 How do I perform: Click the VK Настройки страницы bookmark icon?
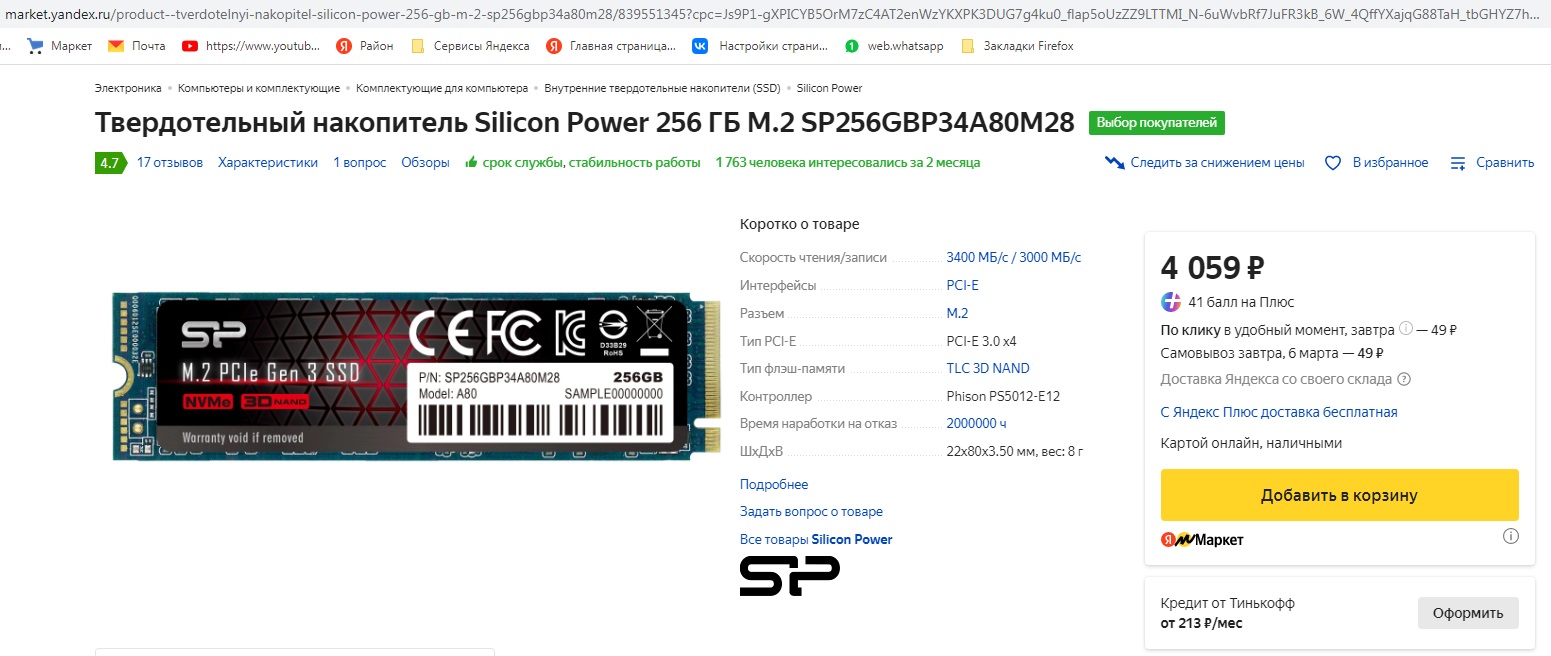[x=700, y=46]
